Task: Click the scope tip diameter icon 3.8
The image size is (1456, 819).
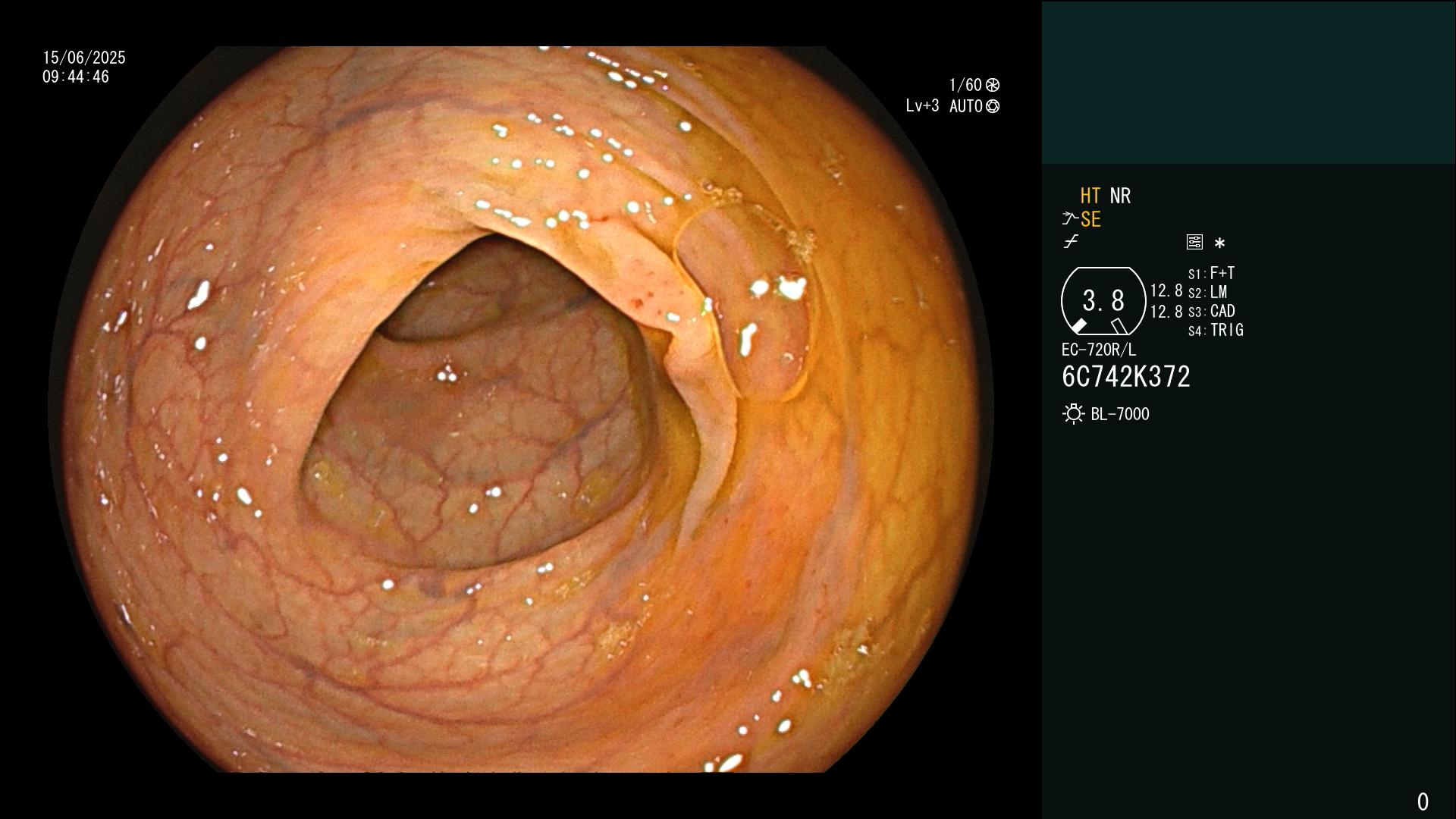Action: point(1103,301)
